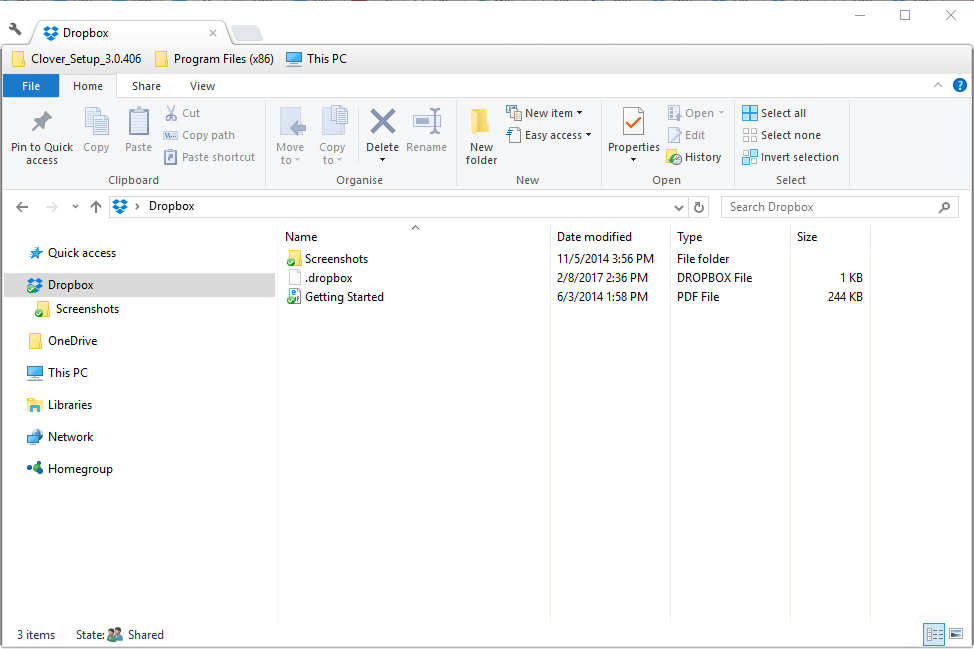
Task: Click the Open button in ribbon
Action: [x=696, y=113]
